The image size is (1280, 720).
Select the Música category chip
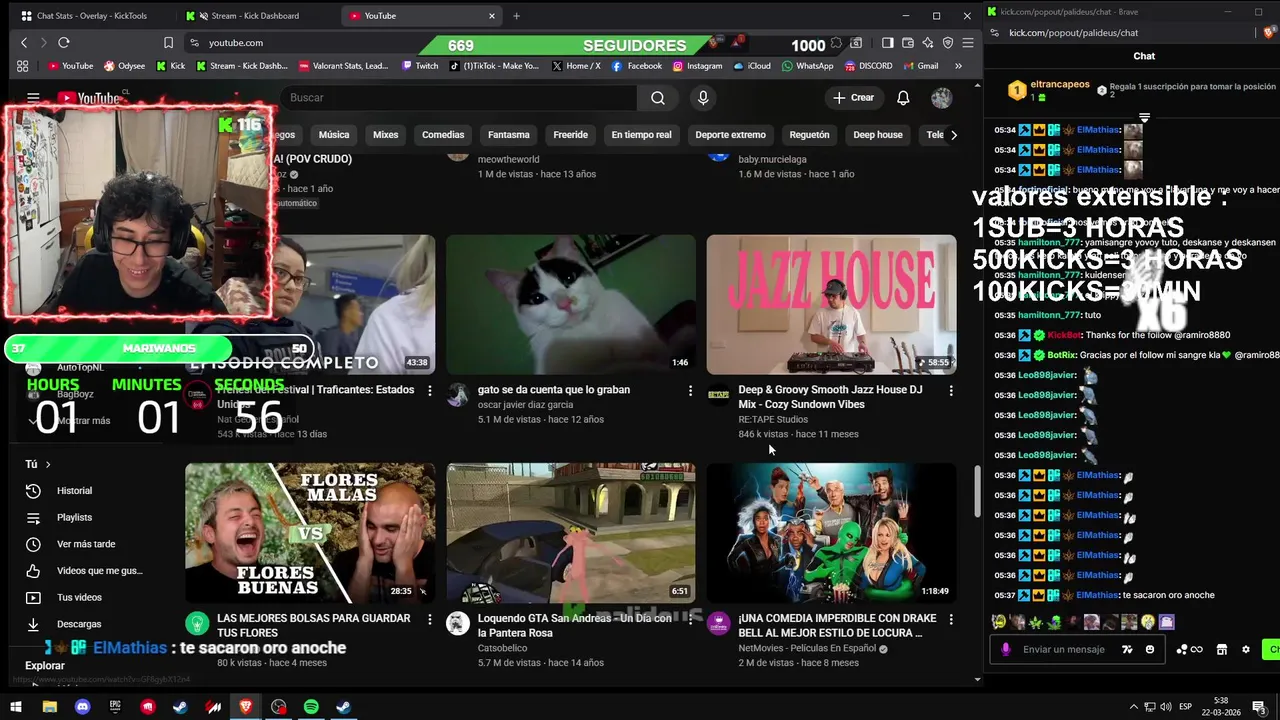coord(334,135)
